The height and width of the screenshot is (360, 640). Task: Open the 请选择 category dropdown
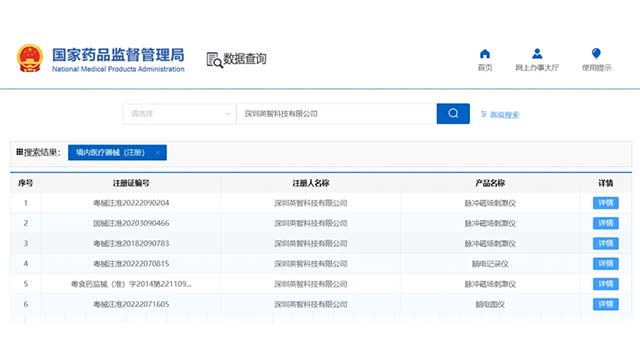pyautogui.click(x=180, y=113)
